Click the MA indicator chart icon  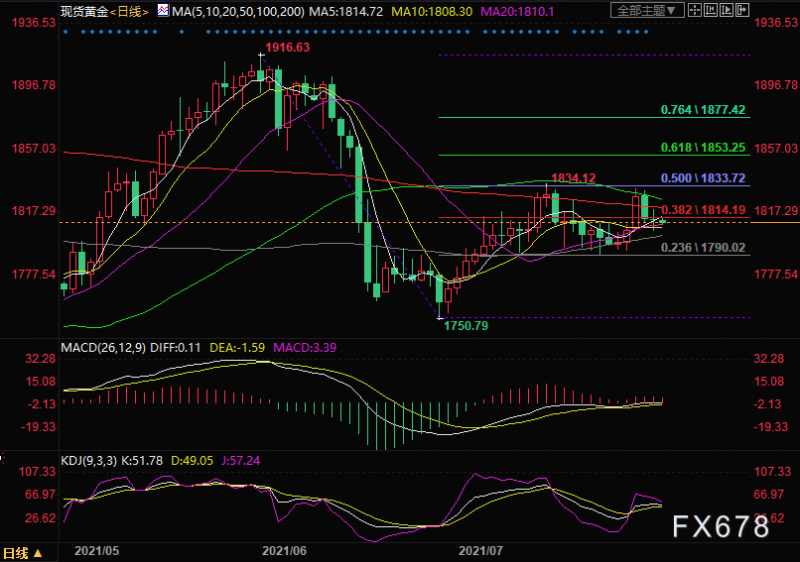[163, 10]
